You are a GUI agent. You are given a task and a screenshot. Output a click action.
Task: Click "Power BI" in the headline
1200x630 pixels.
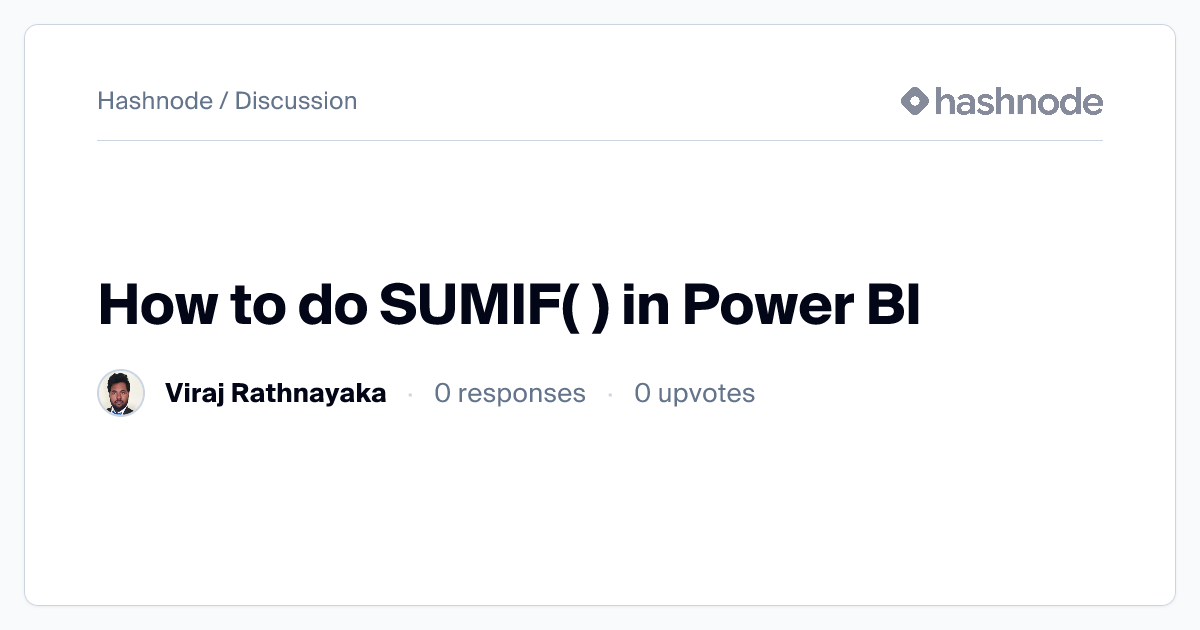click(x=801, y=306)
